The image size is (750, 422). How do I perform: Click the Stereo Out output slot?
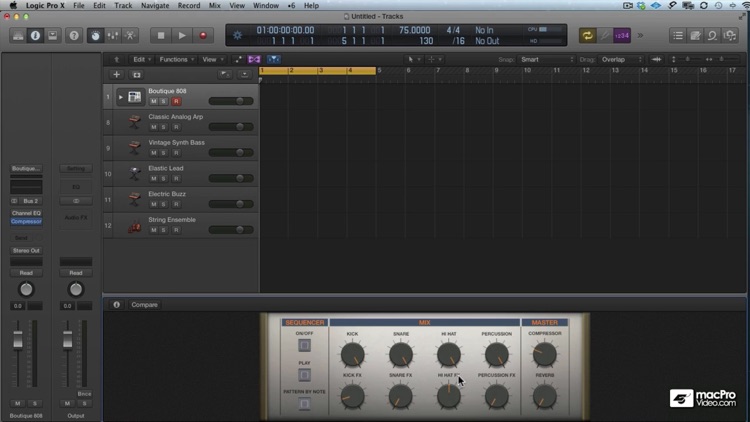coord(26,251)
